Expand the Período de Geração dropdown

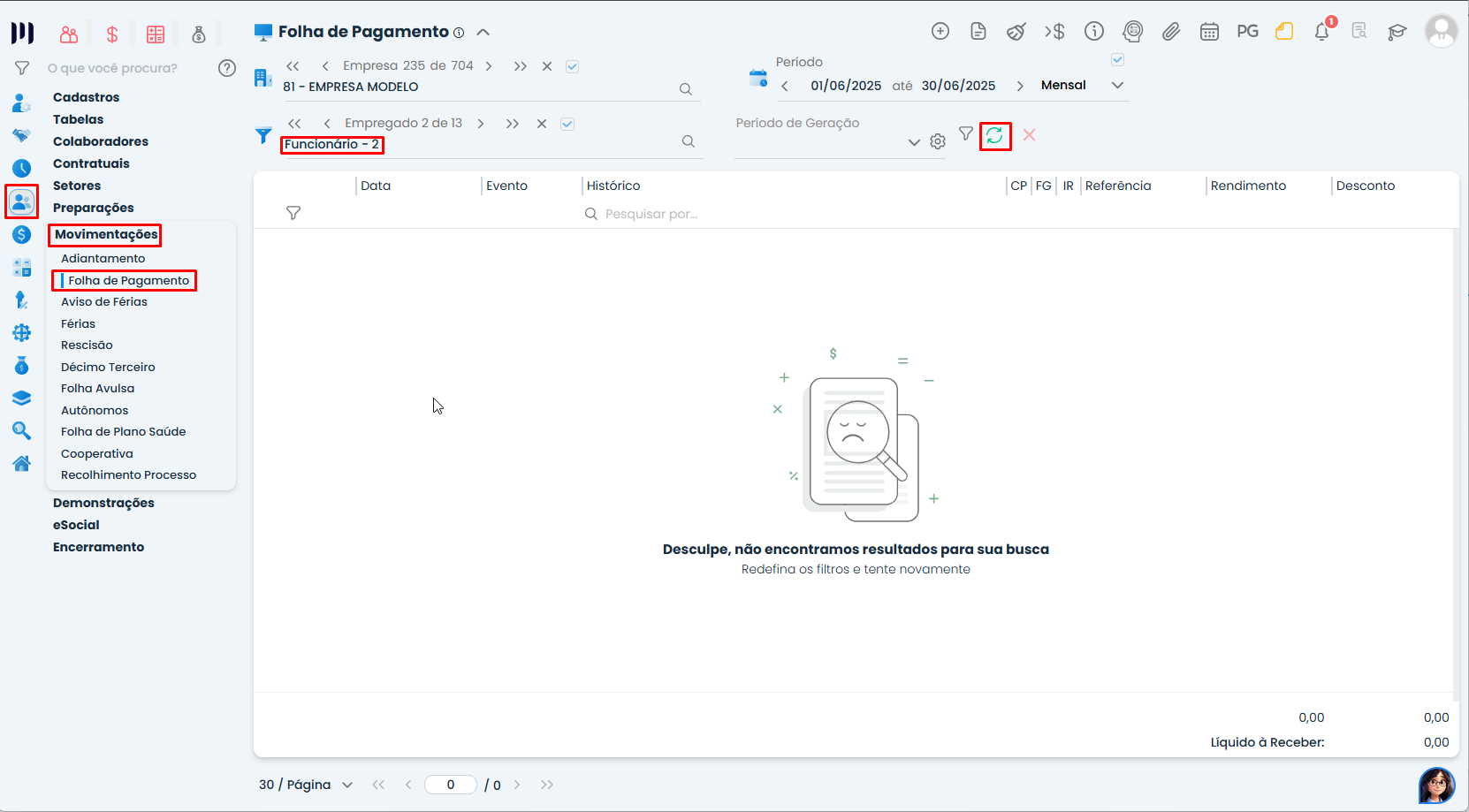tap(914, 142)
